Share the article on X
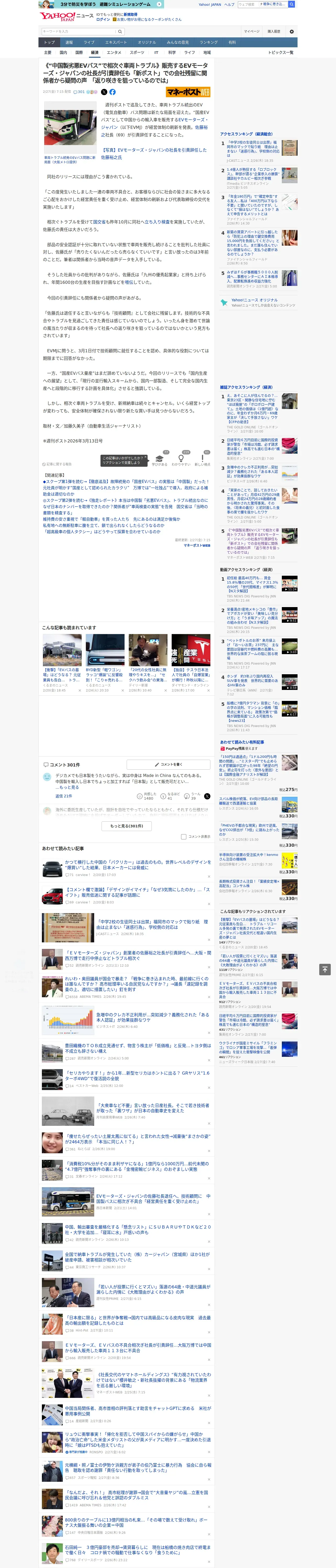Screen dimensions: 336x1568 click(104, 92)
